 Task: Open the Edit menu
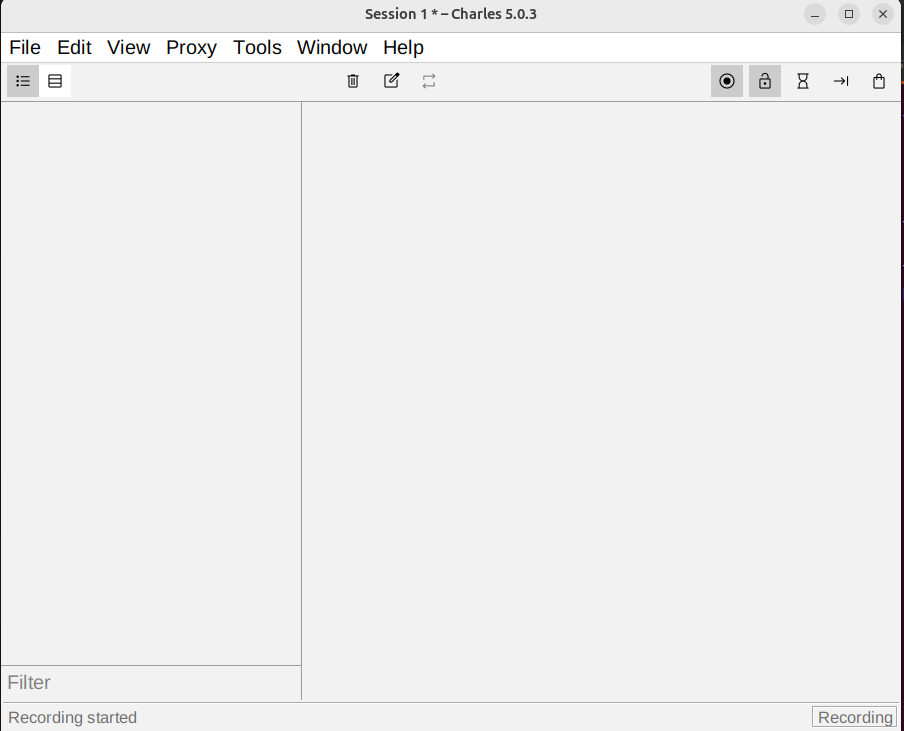74,47
